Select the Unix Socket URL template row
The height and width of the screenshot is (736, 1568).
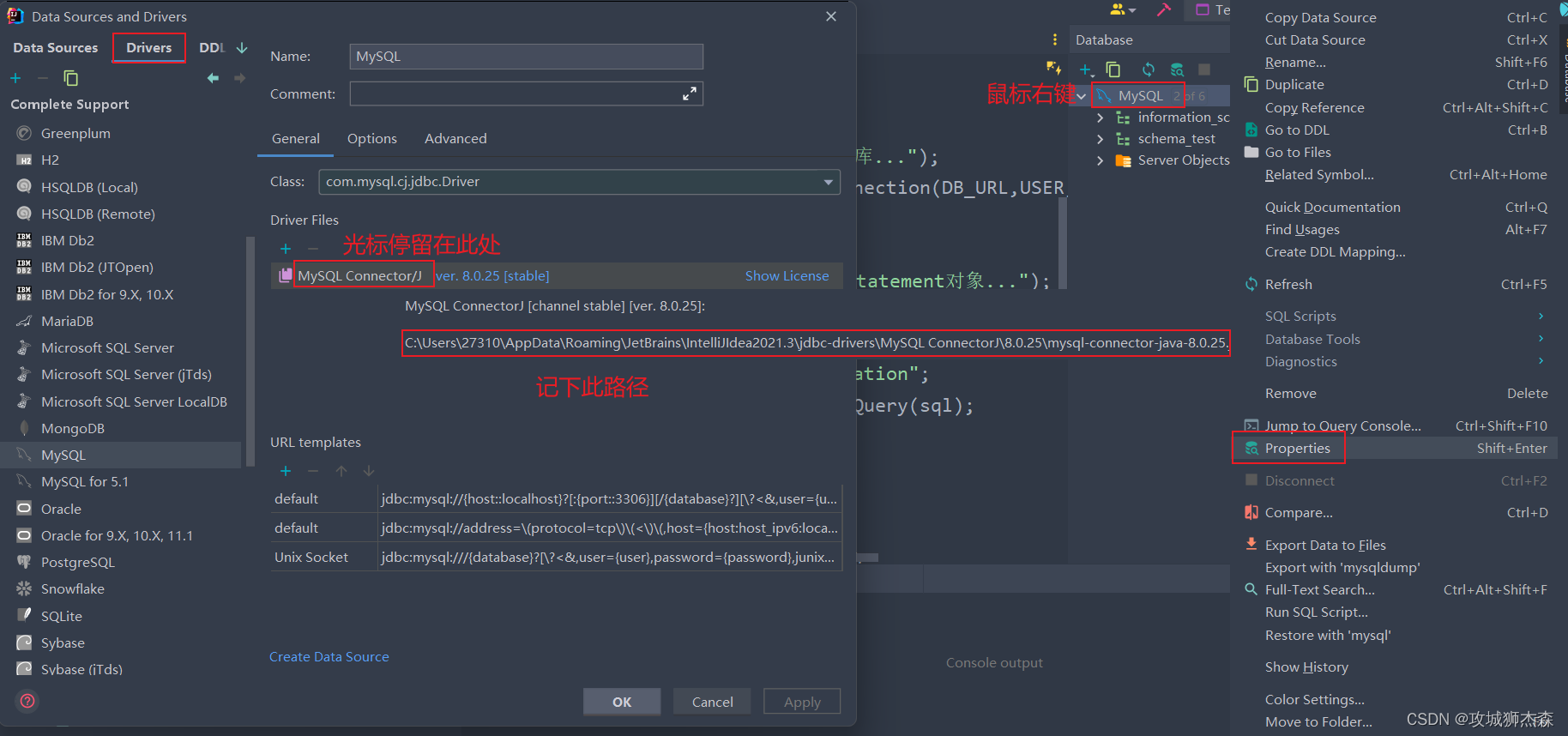coord(556,557)
